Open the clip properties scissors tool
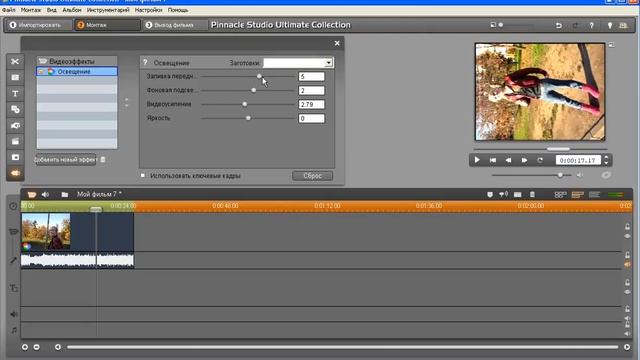Image resolution: width=640 pixels, height=360 pixels. [15, 62]
